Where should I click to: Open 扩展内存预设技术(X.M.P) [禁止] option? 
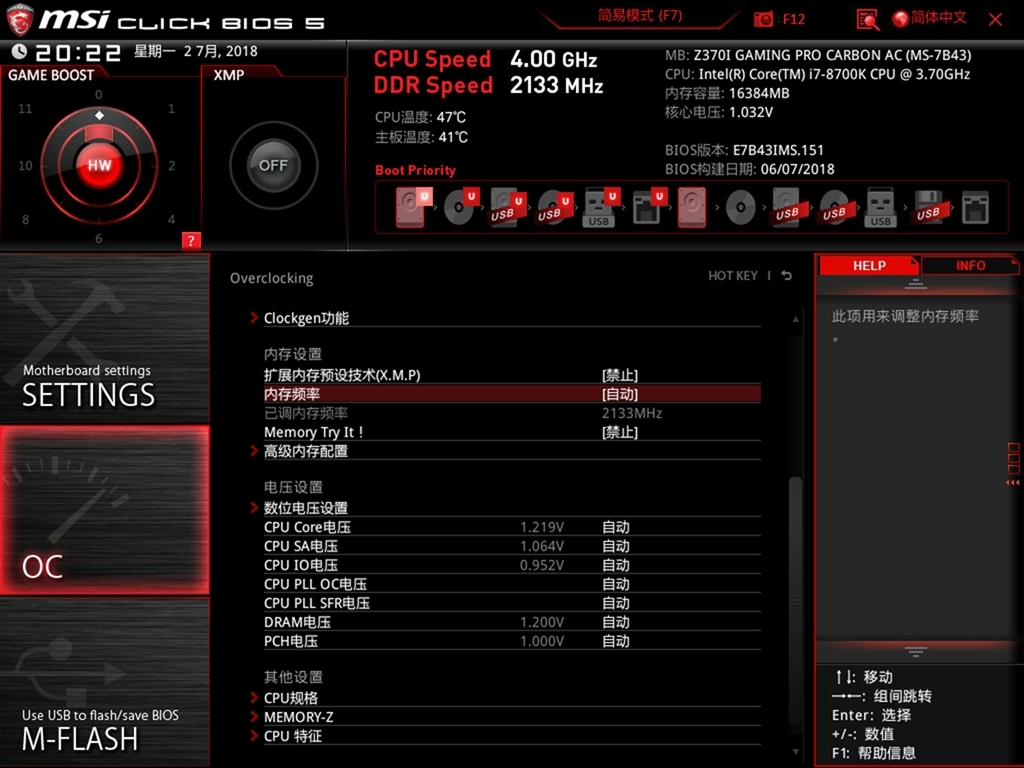pos(512,376)
